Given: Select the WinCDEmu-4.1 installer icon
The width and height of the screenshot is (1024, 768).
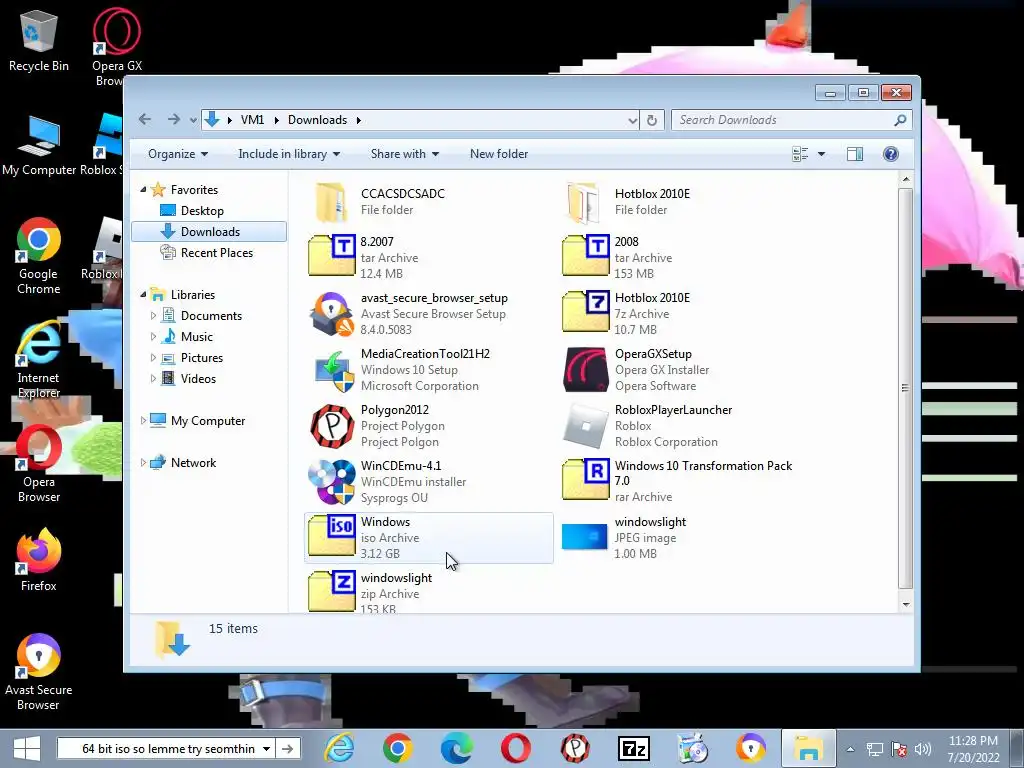Looking at the screenshot, I should (332, 482).
